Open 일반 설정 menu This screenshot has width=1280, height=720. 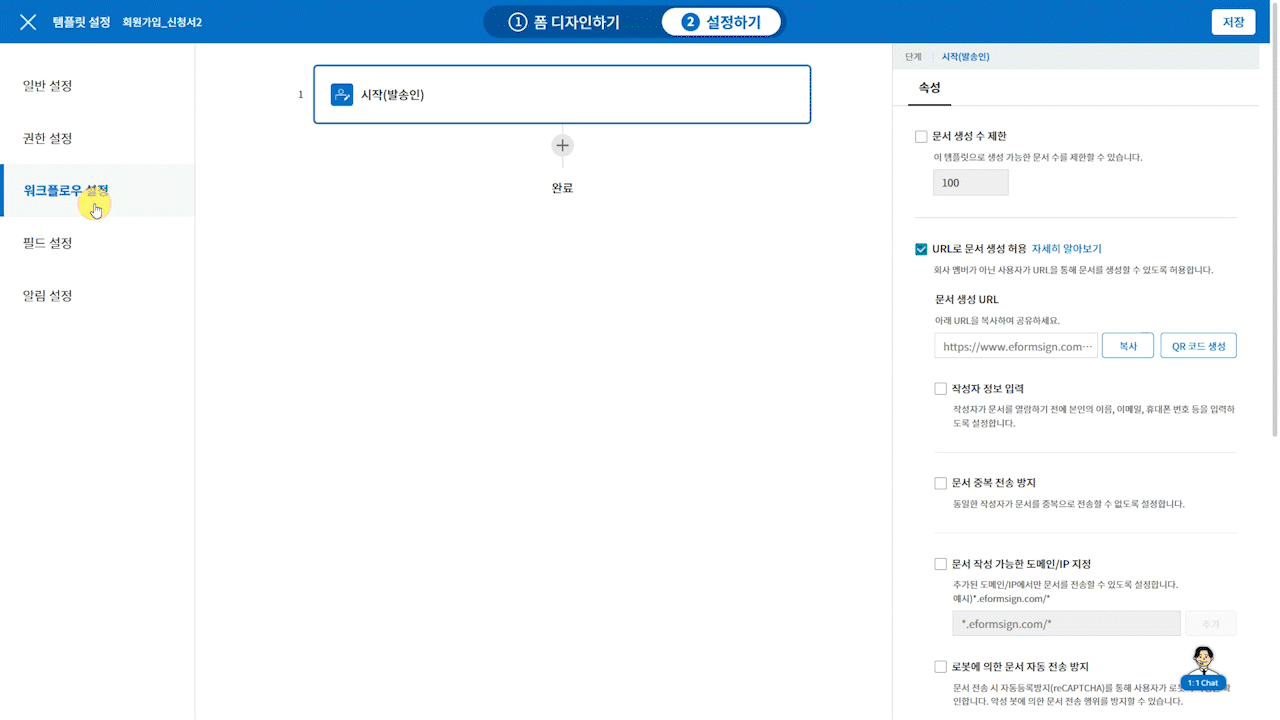pos(48,86)
